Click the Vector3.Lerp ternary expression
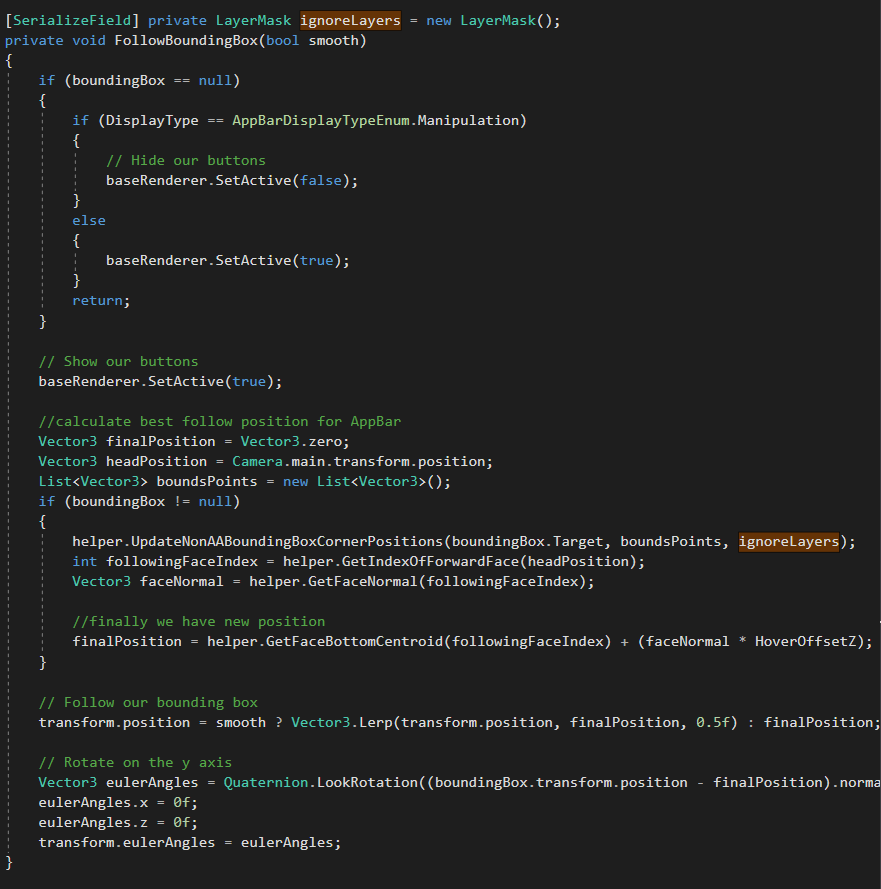Viewport: 881px width, 889px height. point(470,721)
